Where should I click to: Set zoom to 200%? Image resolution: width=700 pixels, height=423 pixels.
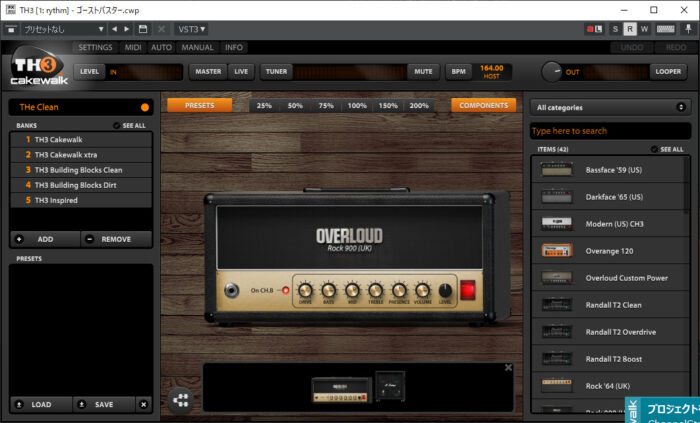coord(419,106)
